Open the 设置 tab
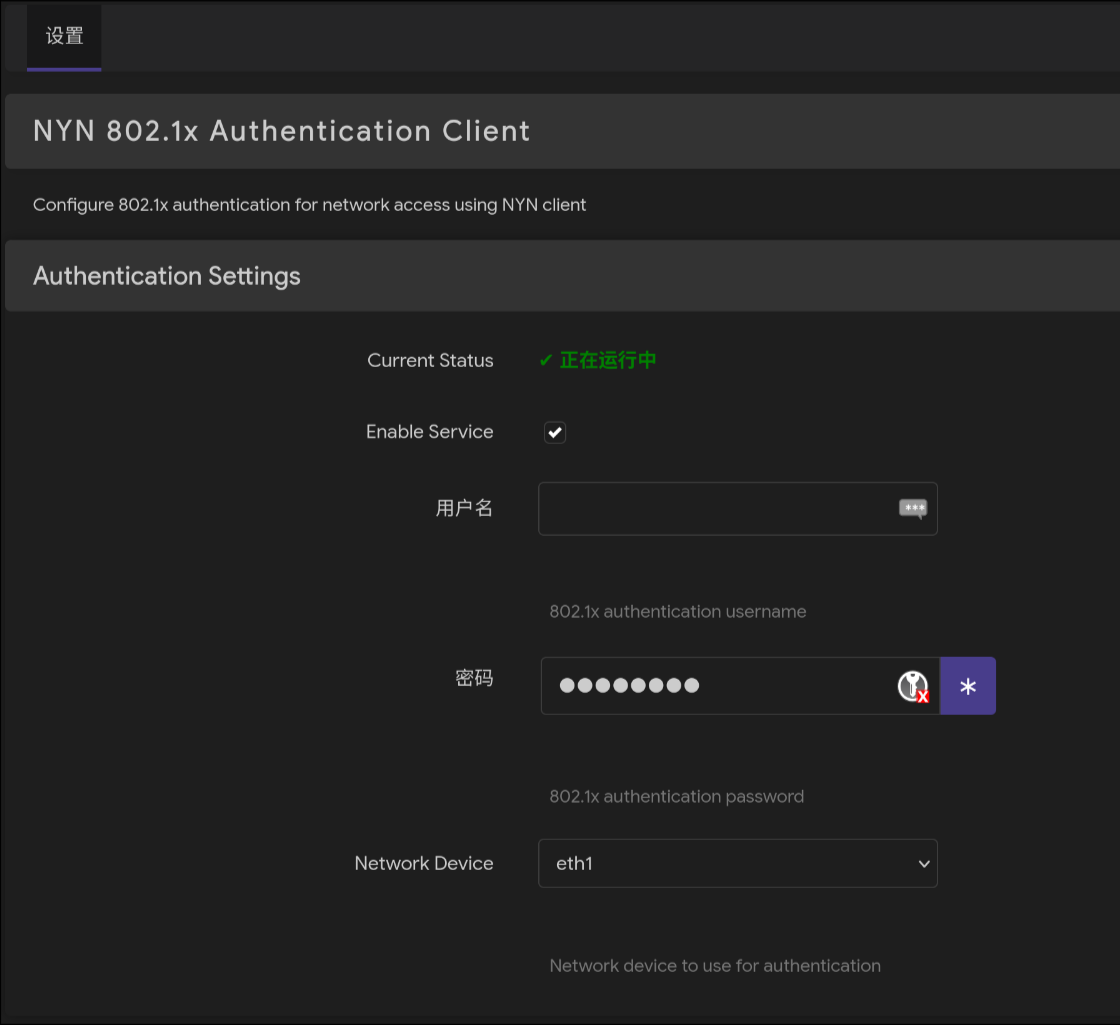Image resolution: width=1120 pixels, height=1025 pixels. 64,36
